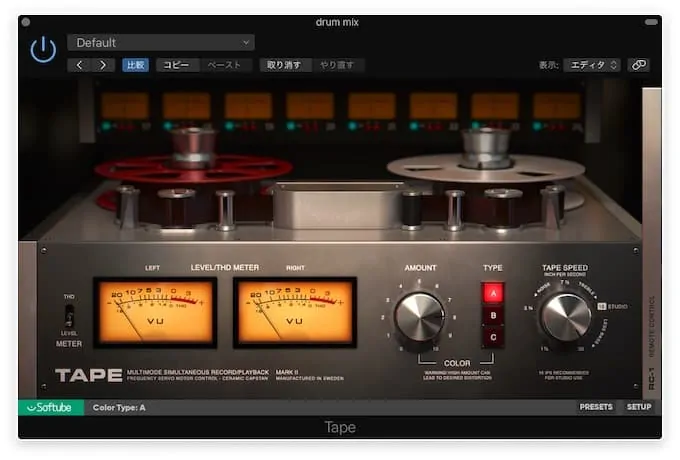Open the エディタ view dropdown
This screenshot has height=460, width=680.
point(592,65)
